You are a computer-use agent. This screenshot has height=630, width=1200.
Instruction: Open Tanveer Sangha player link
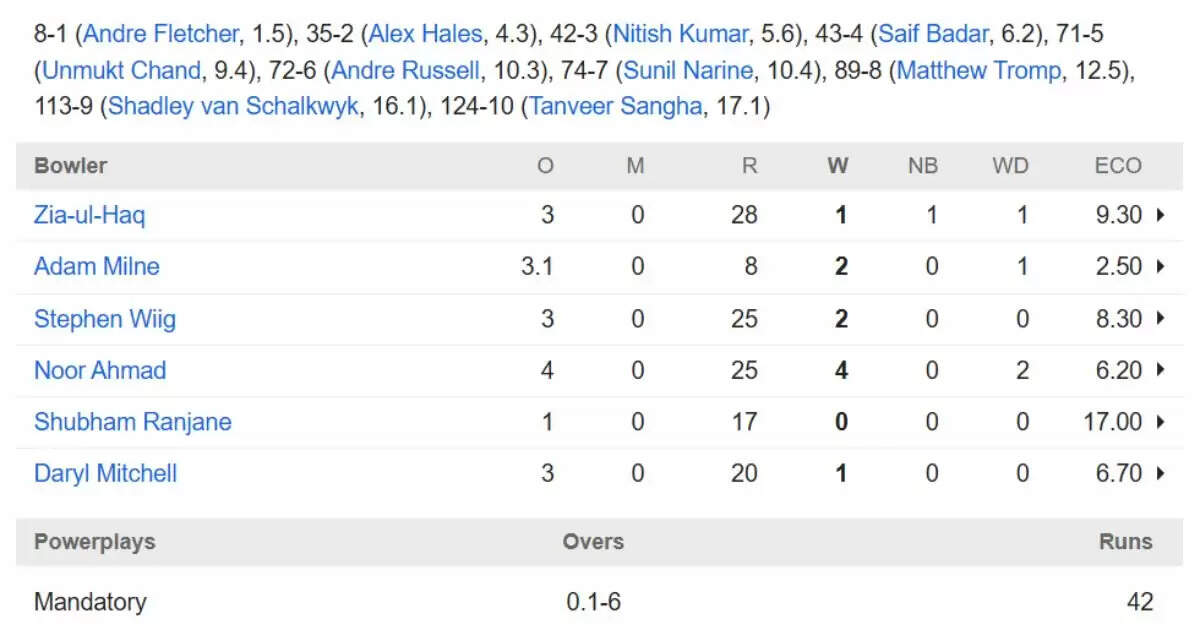(615, 107)
